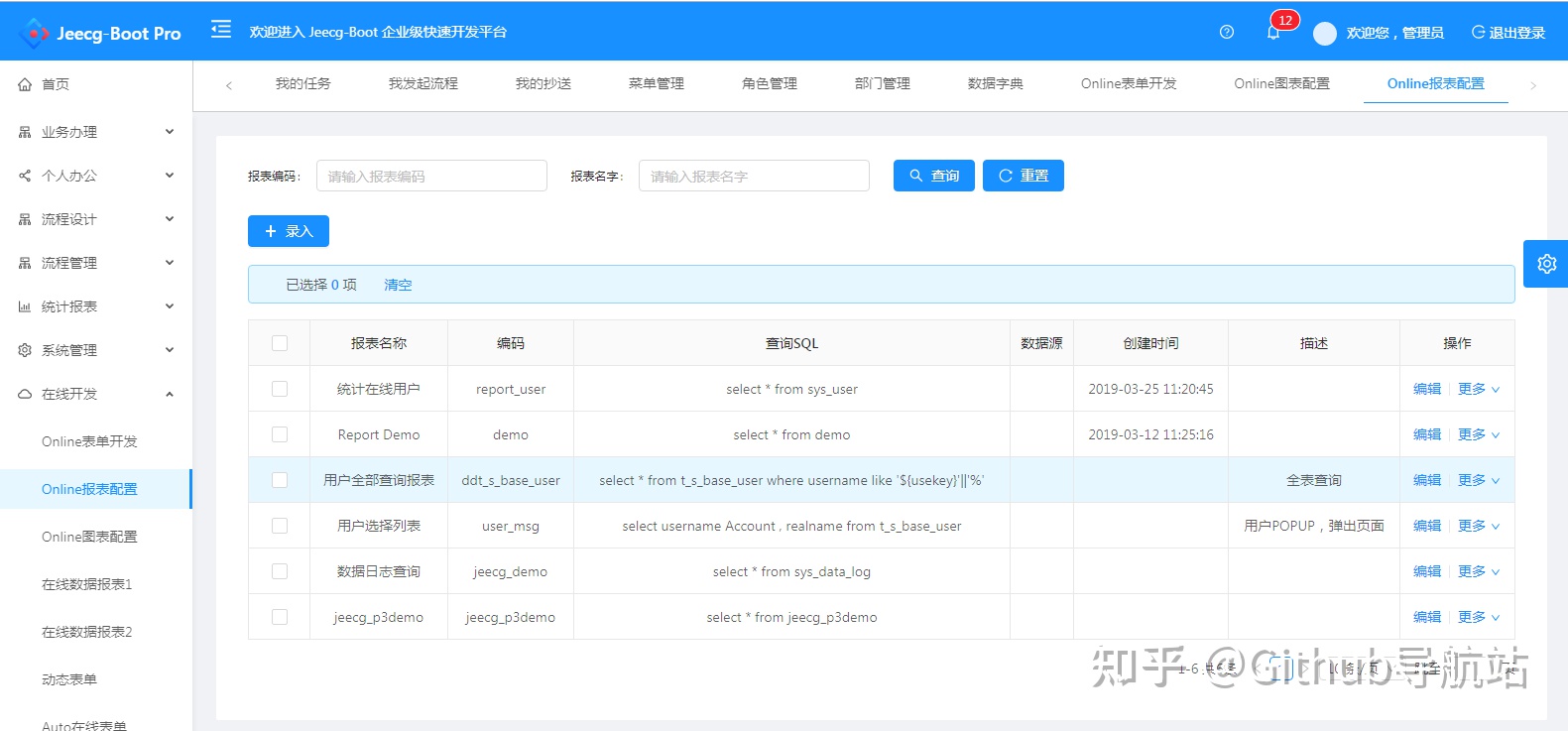Expand the 统计报表 menu chevron

(170, 306)
